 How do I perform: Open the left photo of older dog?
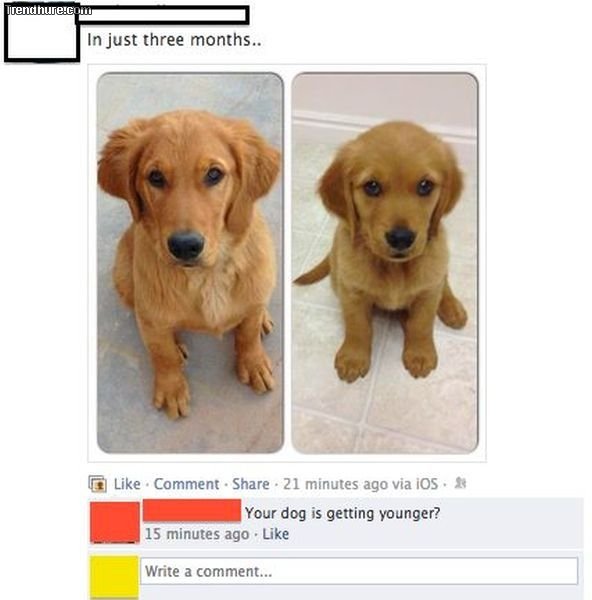190,263
